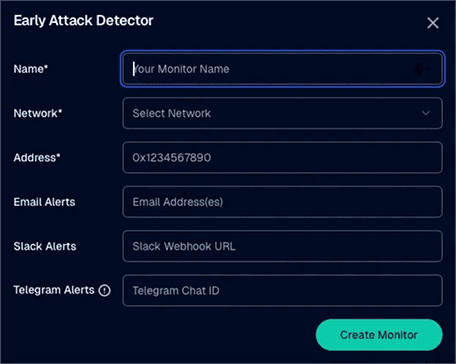The height and width of the screenshot is (364, 456).
Task: Click the Early Attack Detector title
Action: click(x=83, y=21)
